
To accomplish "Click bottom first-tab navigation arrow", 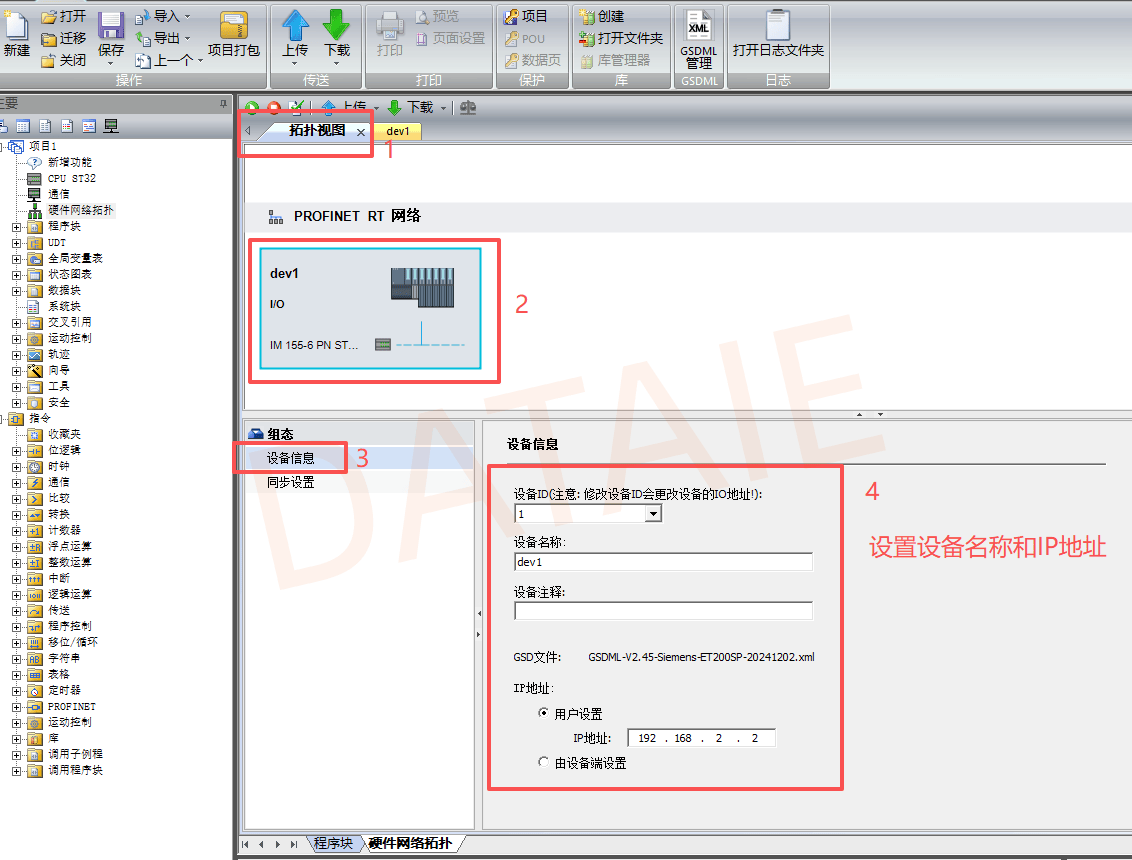I will coord(245,844).
